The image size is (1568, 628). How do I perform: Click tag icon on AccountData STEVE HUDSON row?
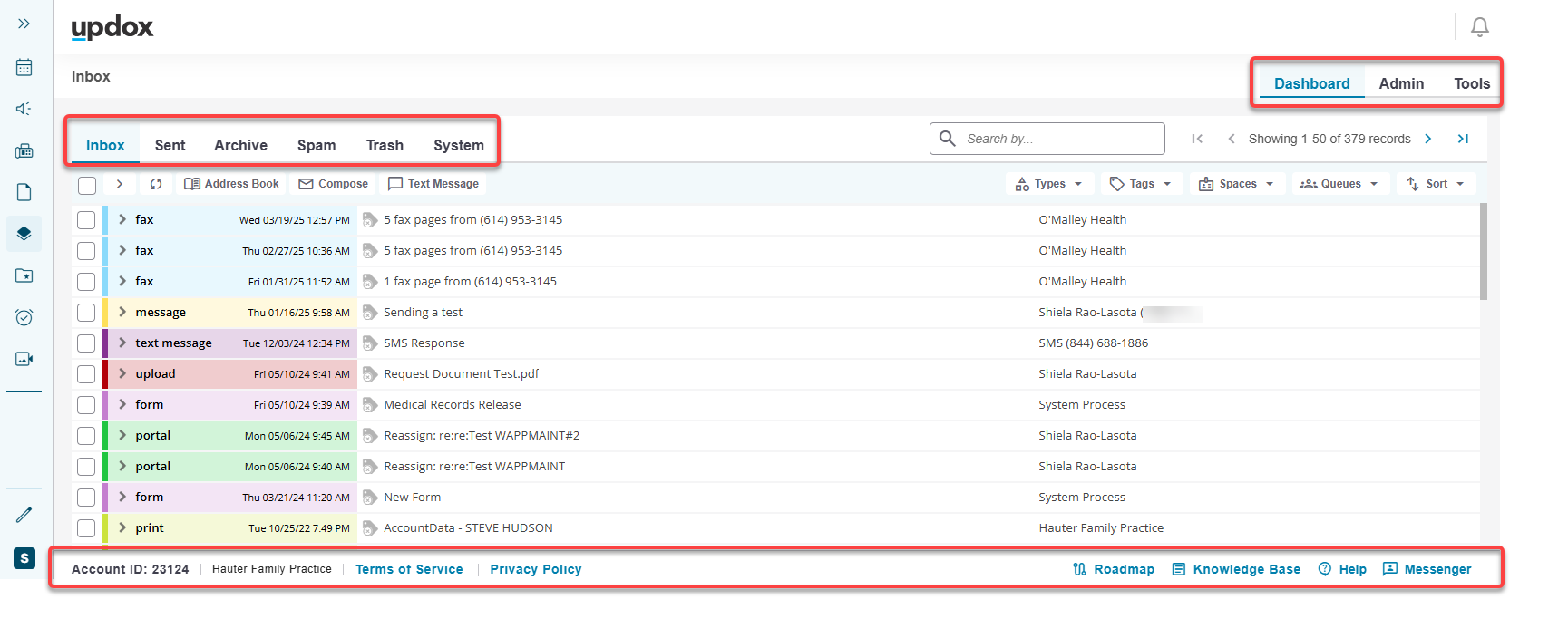pyautogui.click(x=370, y=528)
